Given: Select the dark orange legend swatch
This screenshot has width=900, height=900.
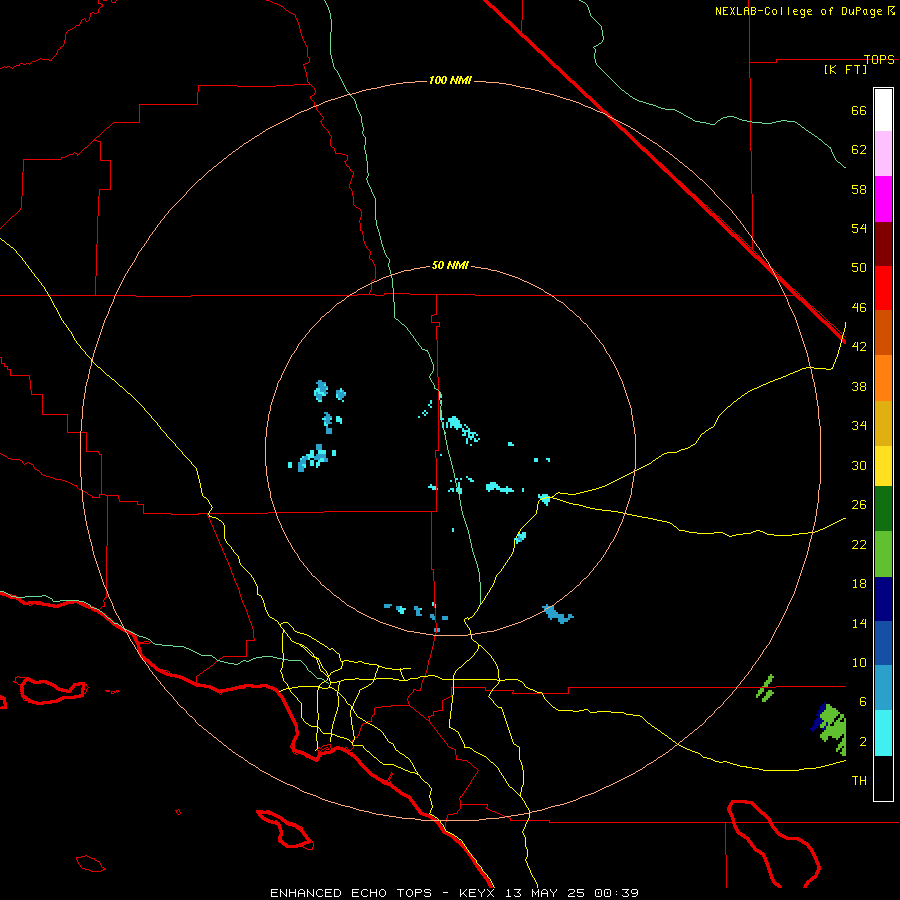Looking at the screenshot, I should (883, 332).
